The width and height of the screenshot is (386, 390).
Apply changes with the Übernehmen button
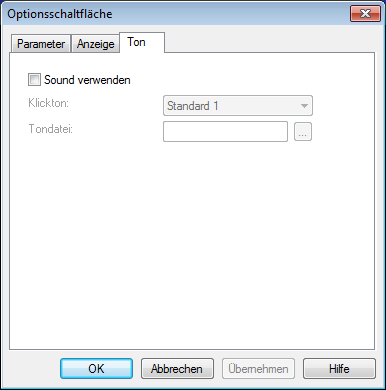[258, 369]
